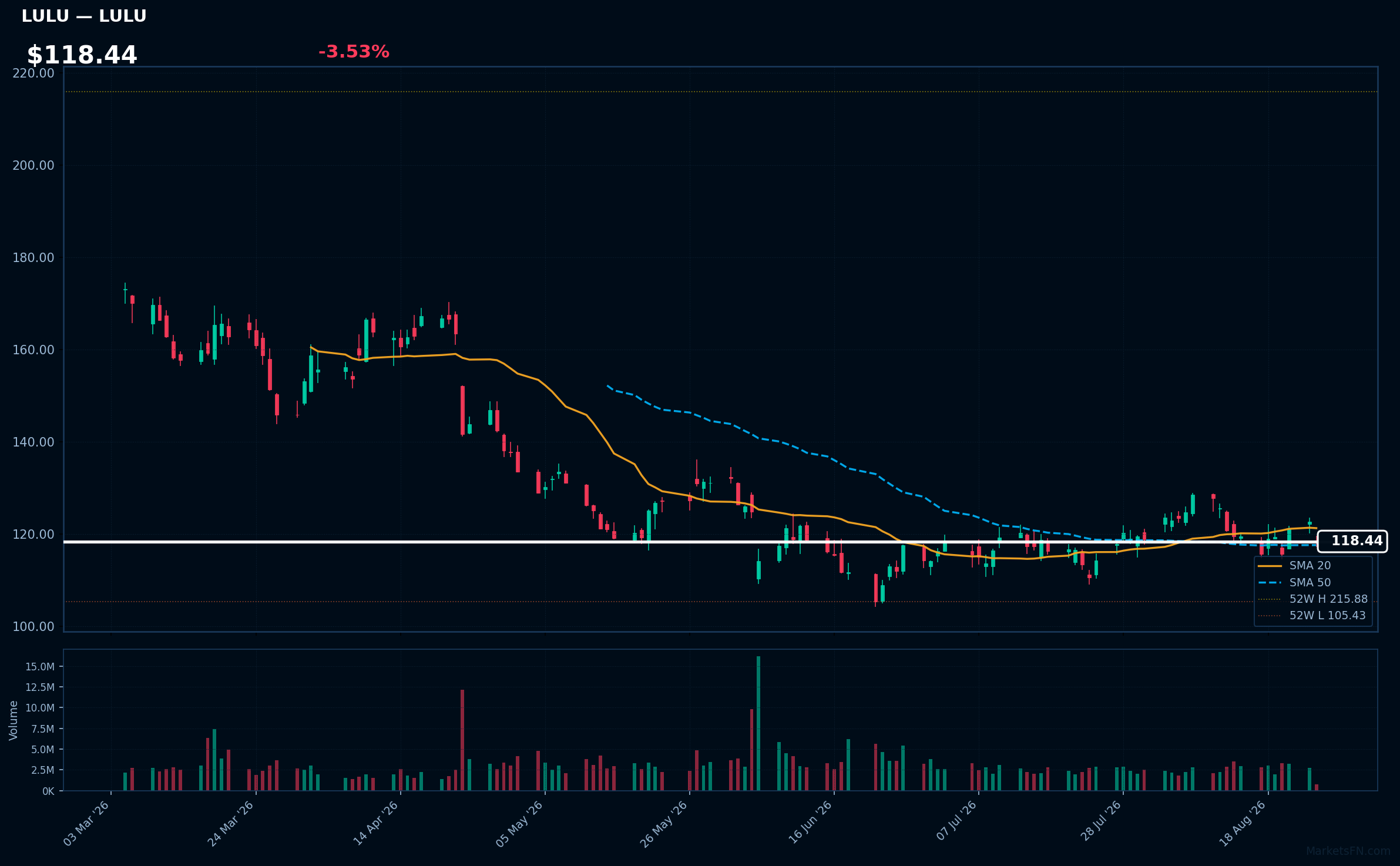Image resolution: width=1400 pixels, height=866 pixels.
Task: Click the 118.44 price tag on right axis
Action: (x=1352, y=541)
